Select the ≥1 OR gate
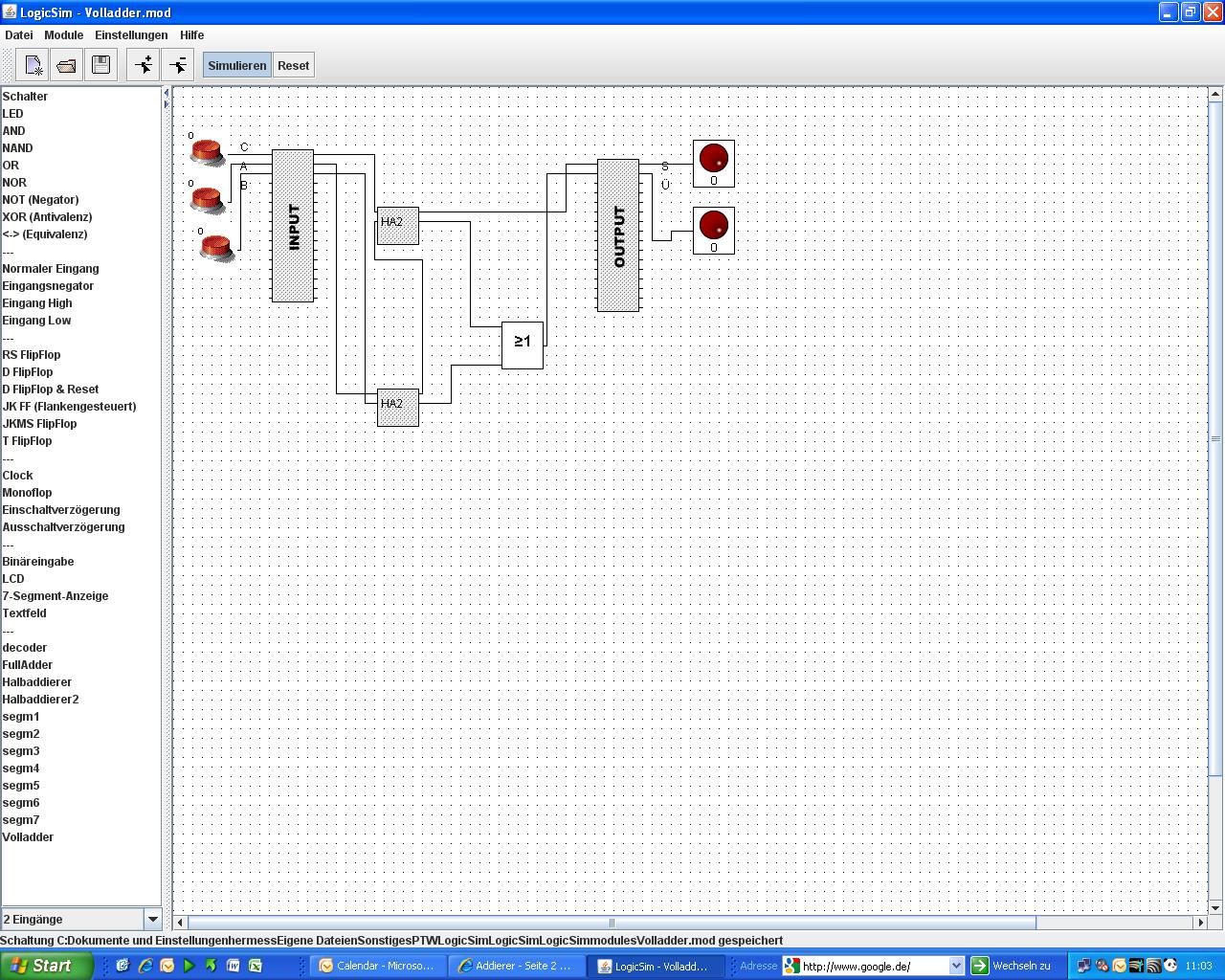 point(523,345)
